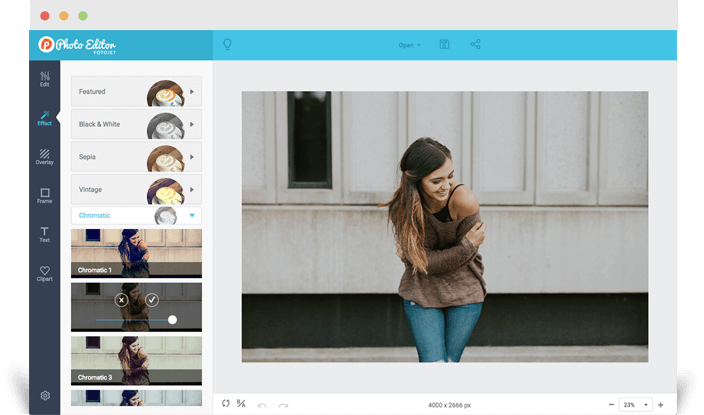Expand the Featured effects category
704x415 pixels.
click(x=136, y=92)
